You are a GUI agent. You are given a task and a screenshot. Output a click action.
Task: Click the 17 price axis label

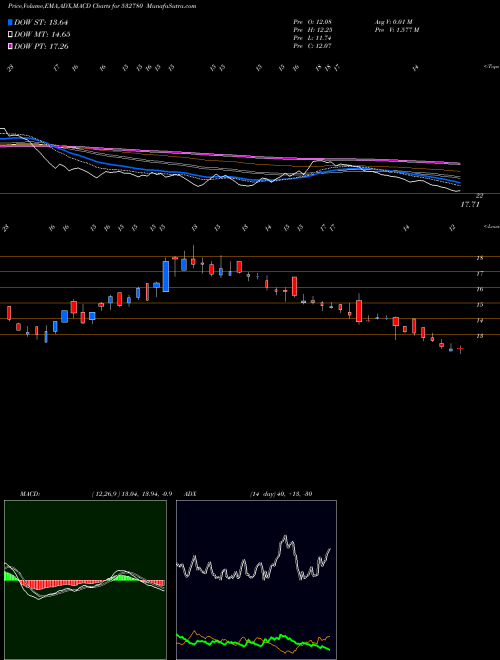479,274
